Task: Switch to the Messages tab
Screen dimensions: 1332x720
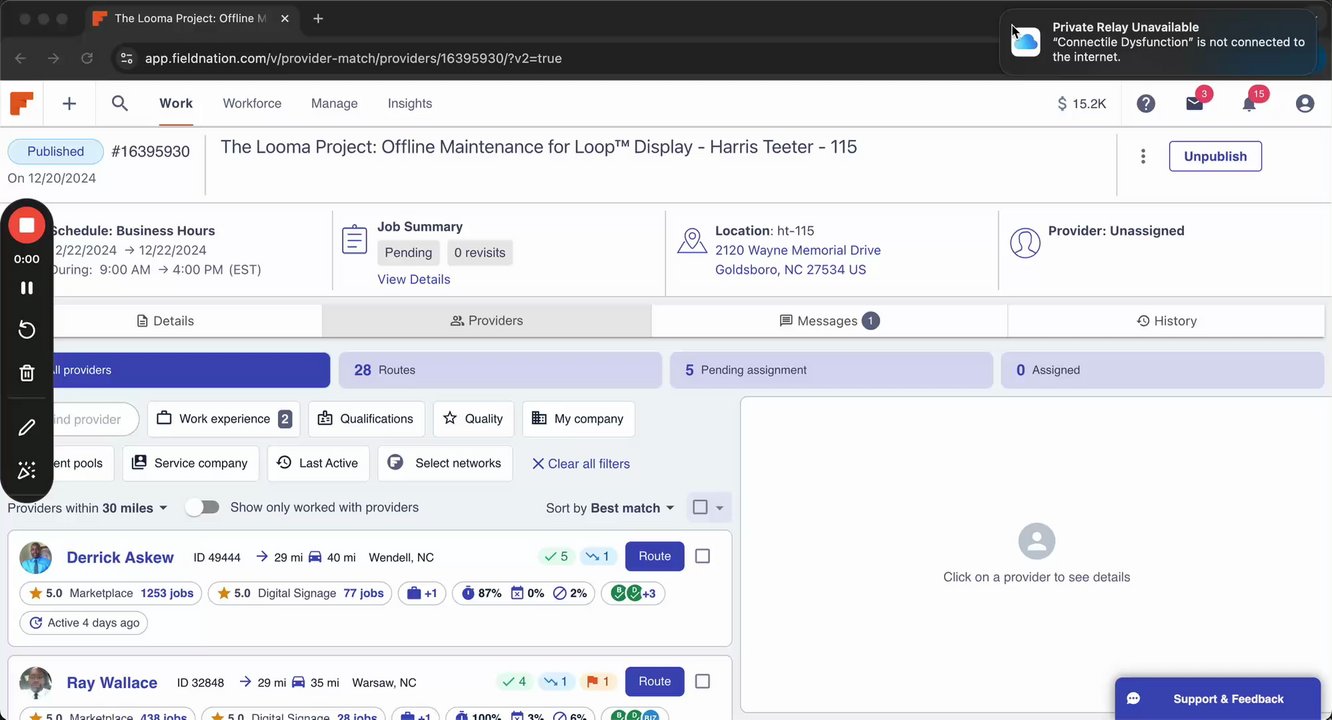Action: point(829,321)
